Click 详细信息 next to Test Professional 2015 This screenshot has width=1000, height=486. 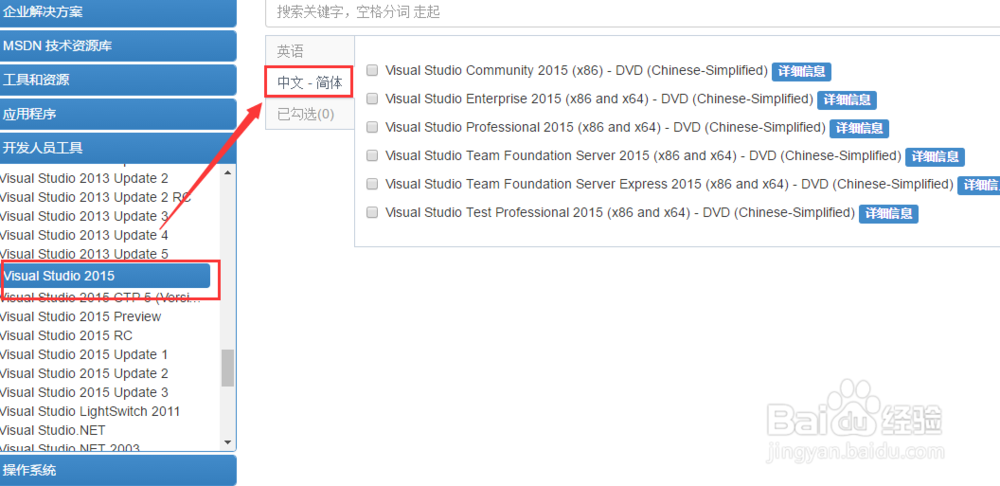(888, 214)
